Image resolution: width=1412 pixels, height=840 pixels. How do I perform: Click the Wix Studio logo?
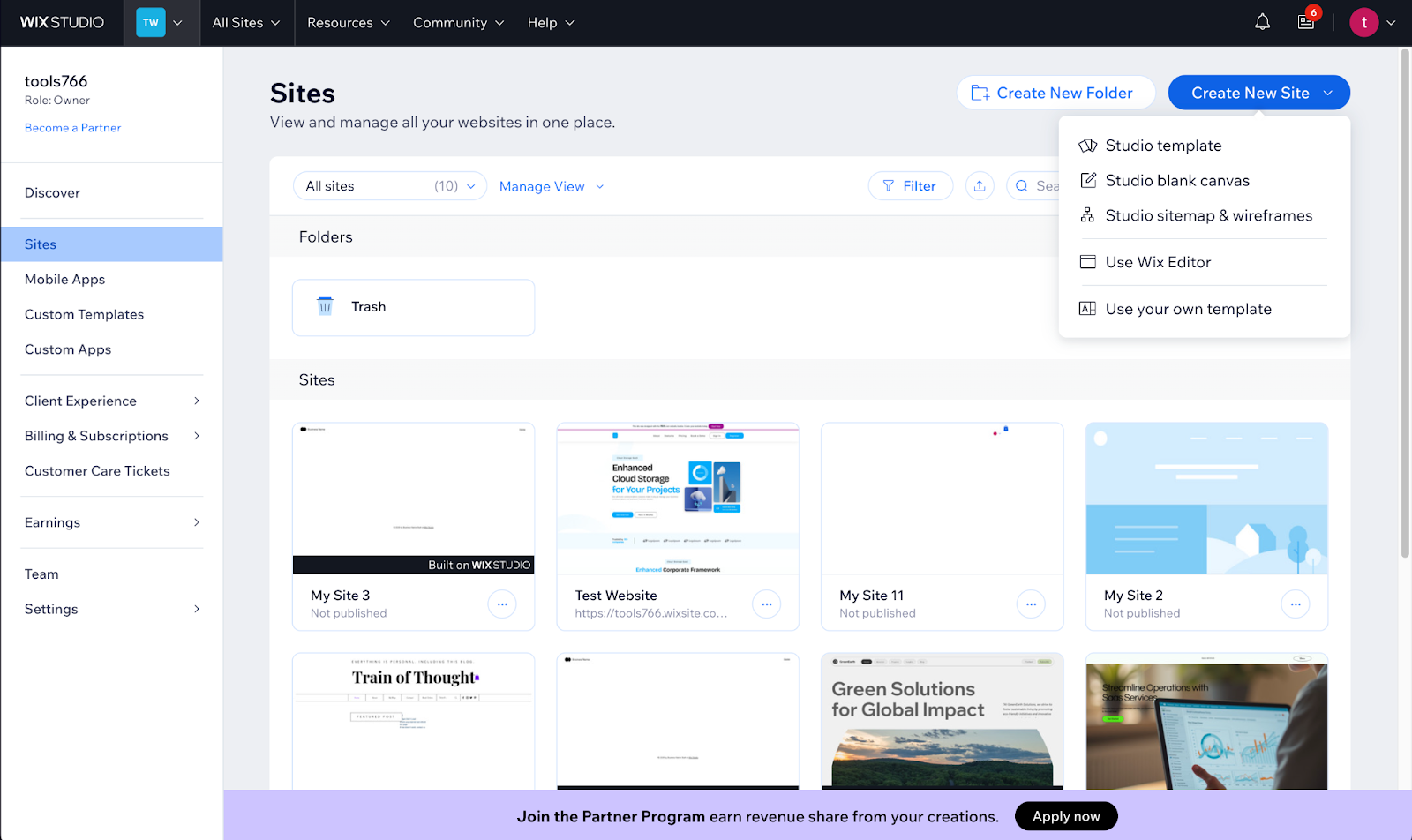point(62,22)
